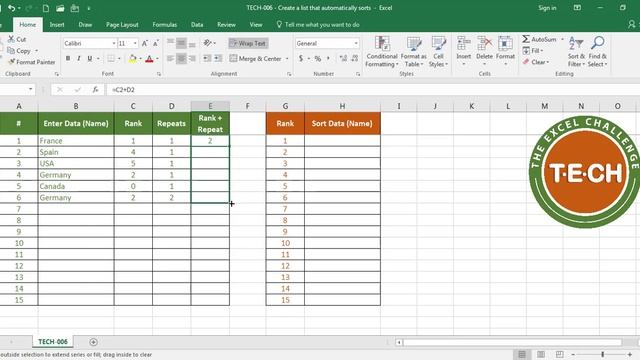The height and width of the screenshot is (360, 640).
Task: Toggle Align Left
Action: (171, 59)
